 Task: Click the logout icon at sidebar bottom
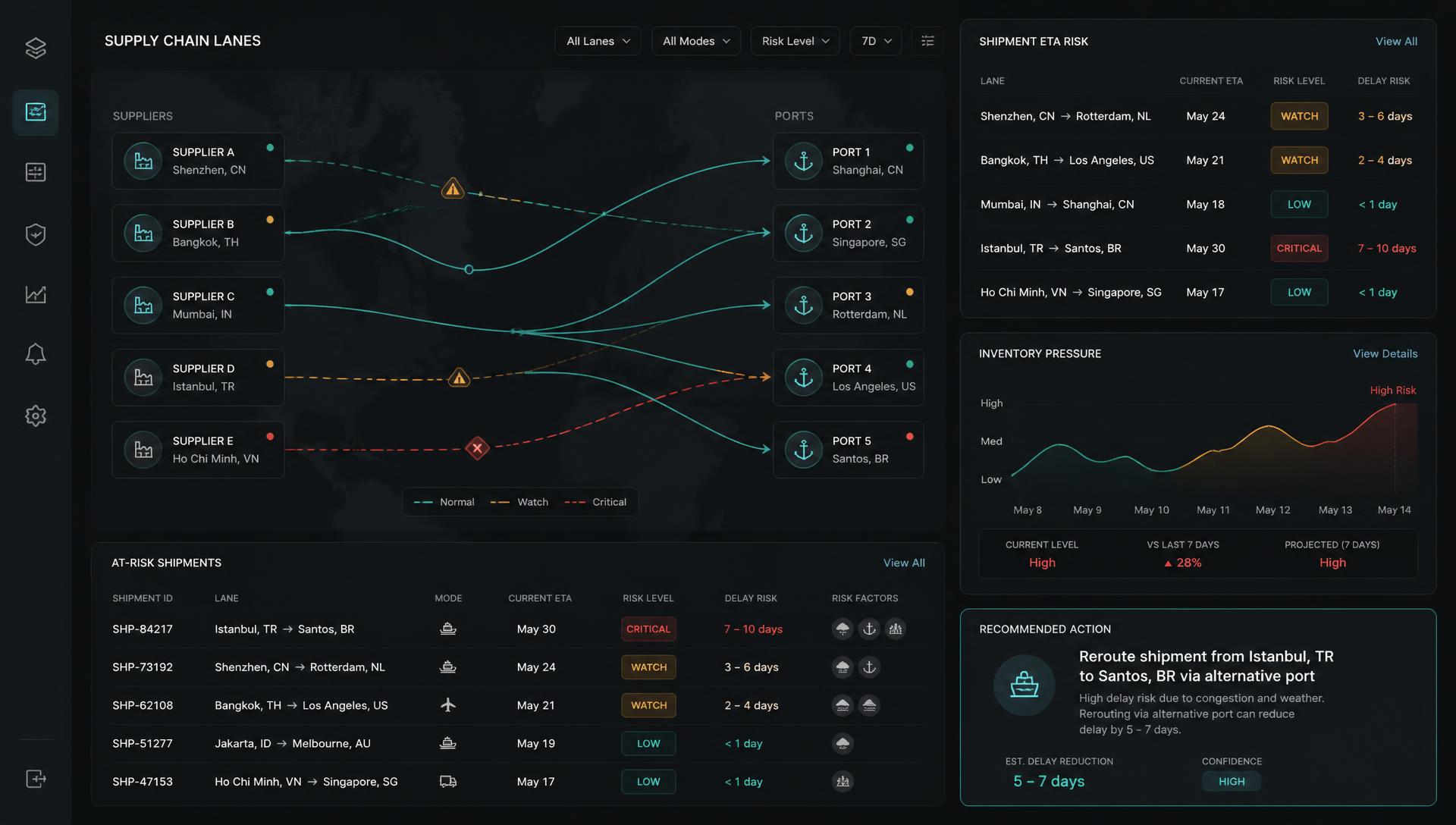(36, 779)
